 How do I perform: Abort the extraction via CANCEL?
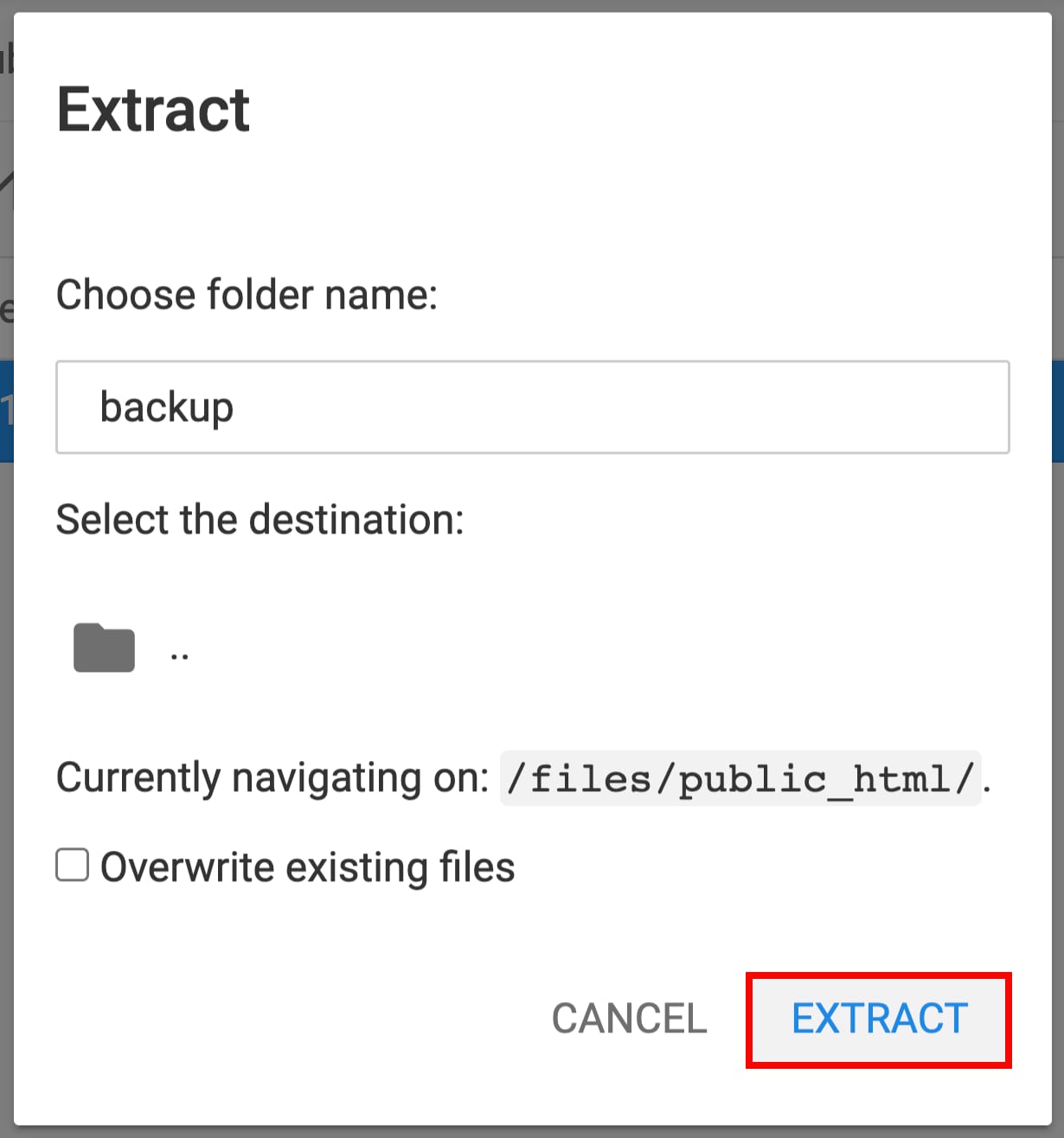tap(630, 1019)
